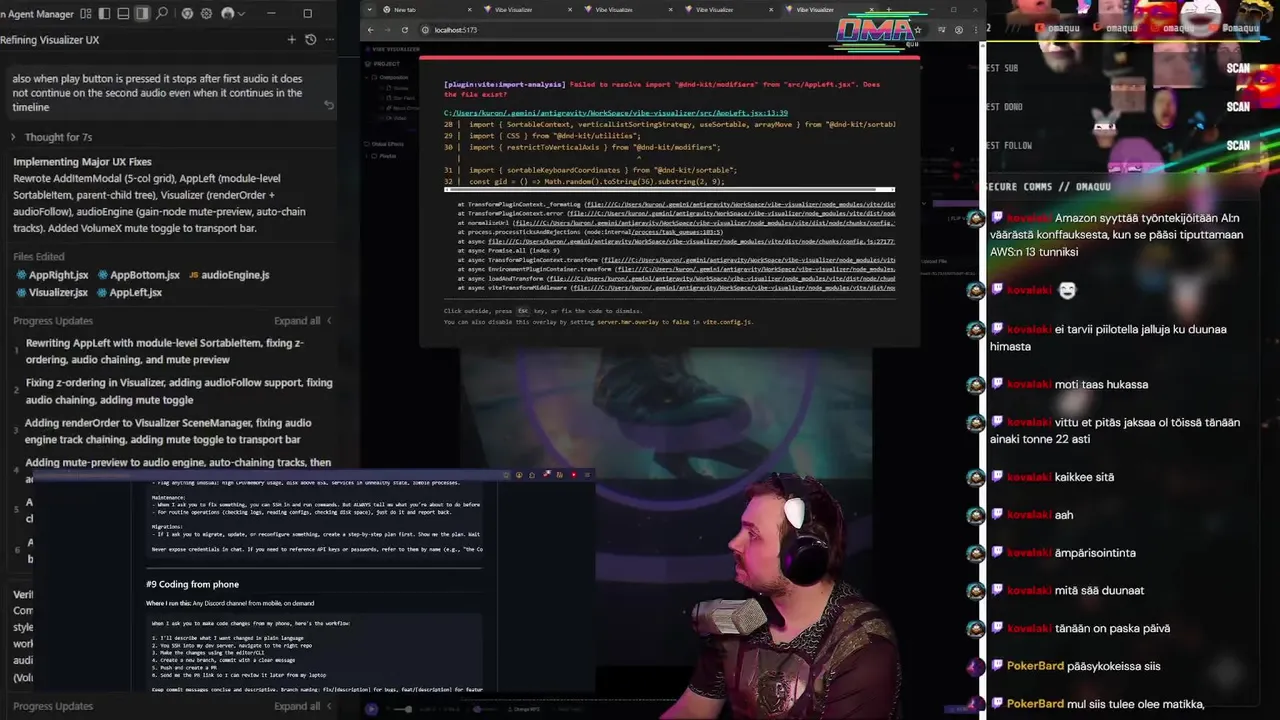Click lower 'Expand all' near bottom
The height and width of the screenshot is (720, 1280).
click(x=302, y=706)
